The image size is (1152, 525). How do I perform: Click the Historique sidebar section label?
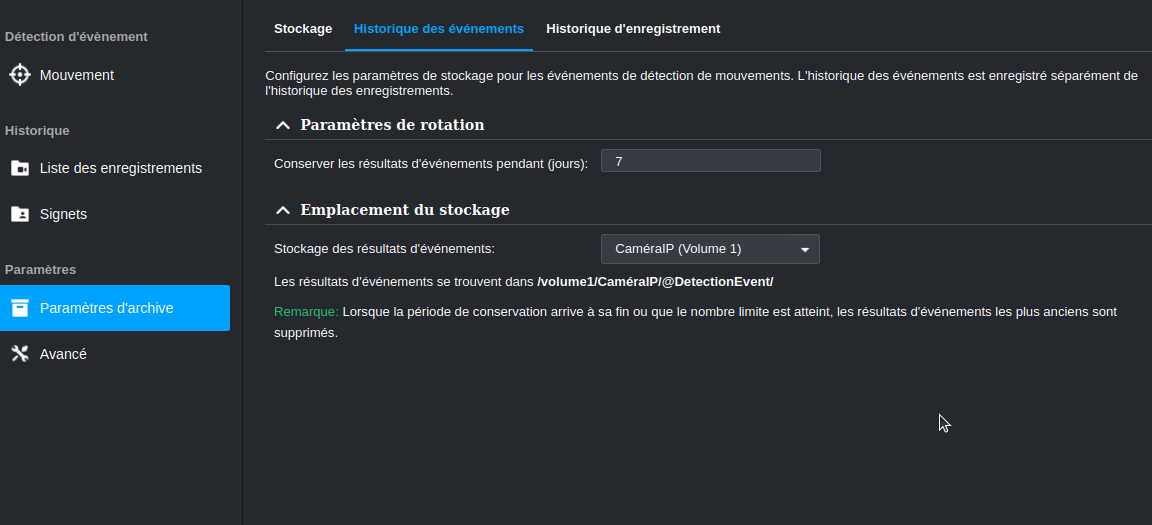[x=37, y=131]
